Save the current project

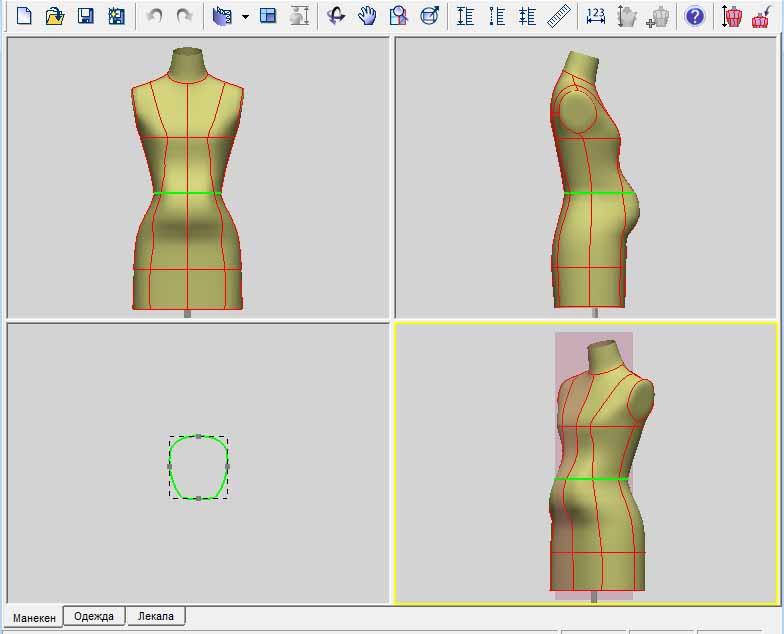pos(86,16)
